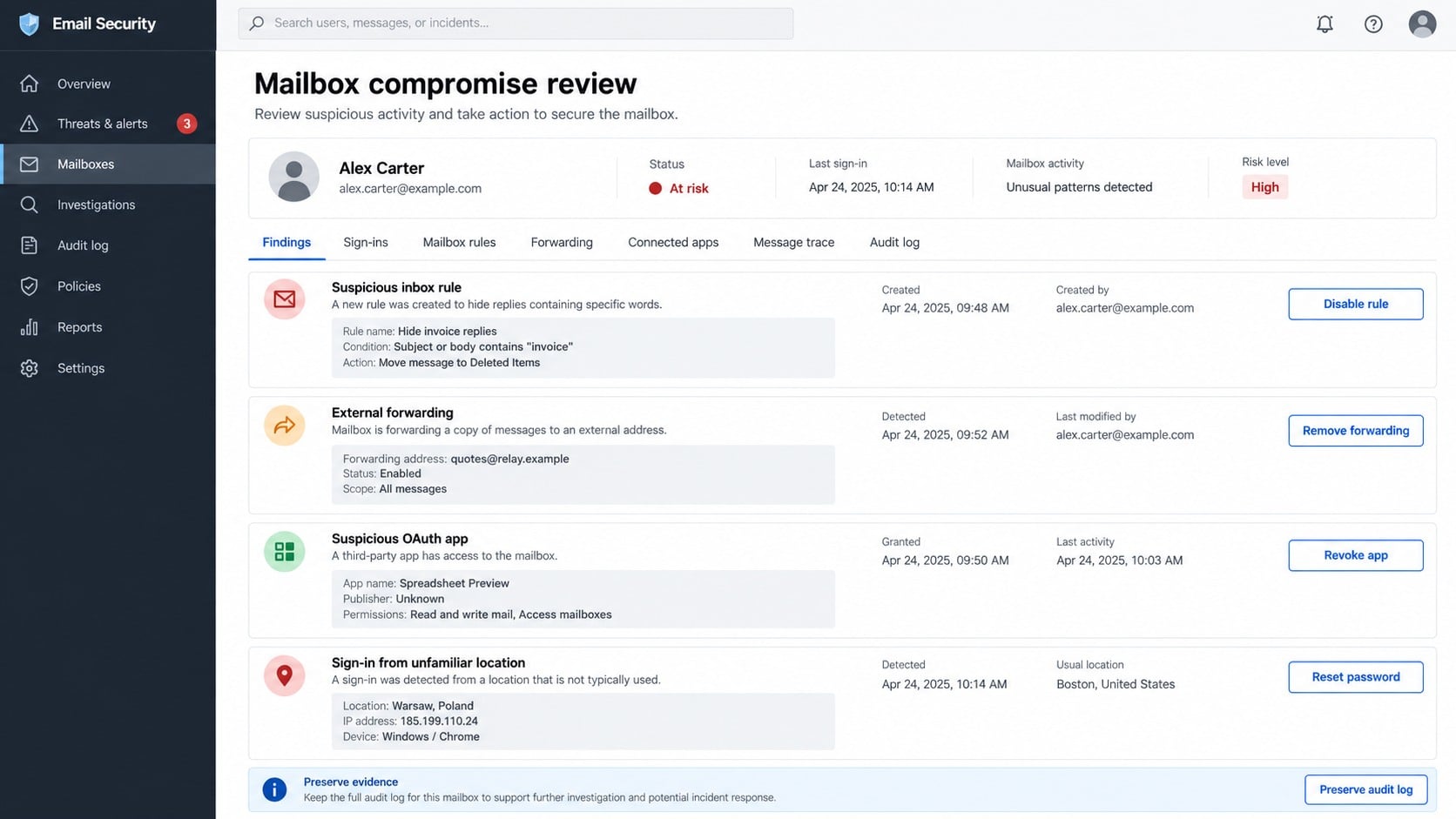Click the app name 'Spreadsheet Preview'
This screenshot has height=819, width=1456.
coord(454,583)
